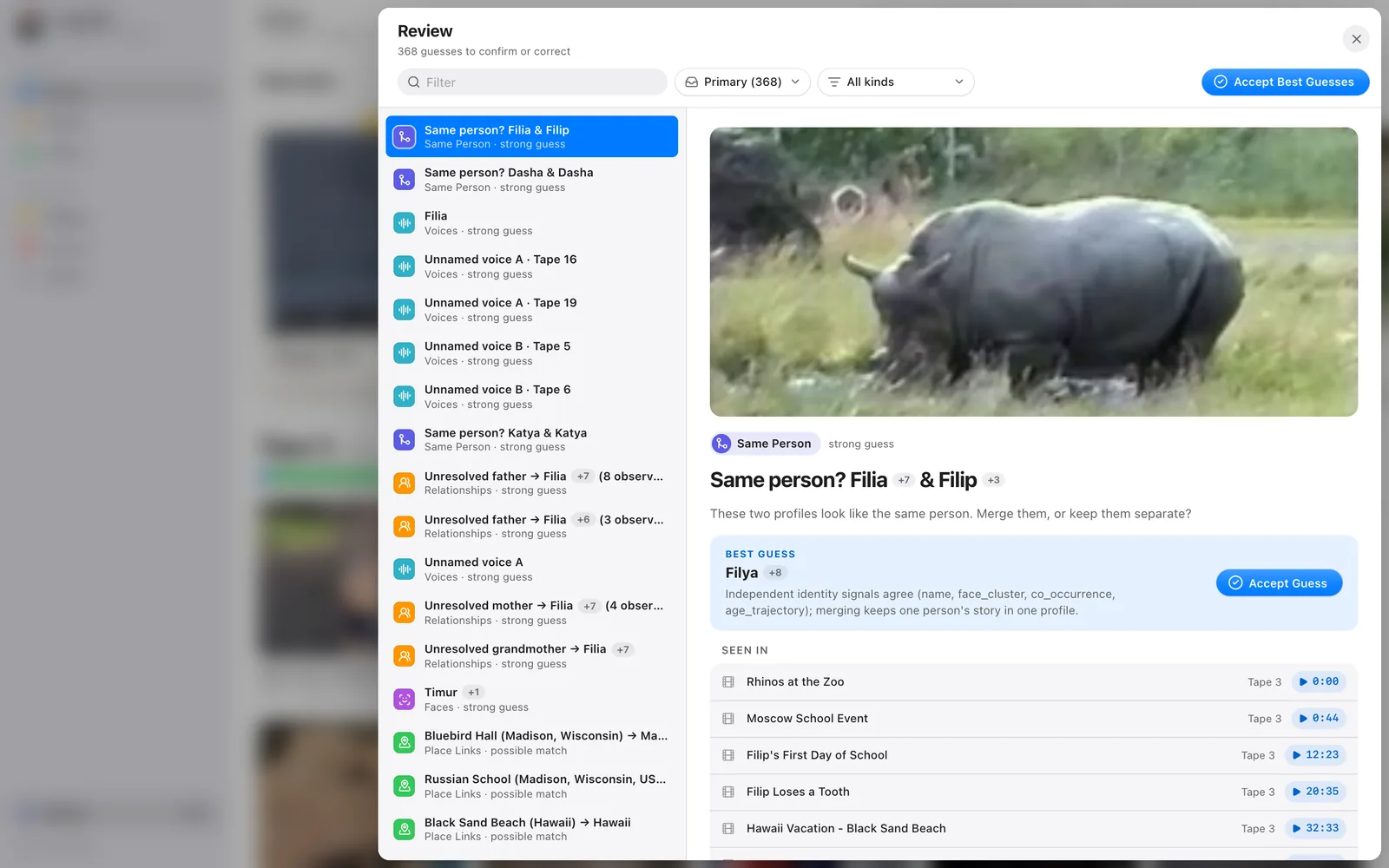Play Rhinos at the Zoo at 0:00

pyautogui.click(x=1319, y=682)
